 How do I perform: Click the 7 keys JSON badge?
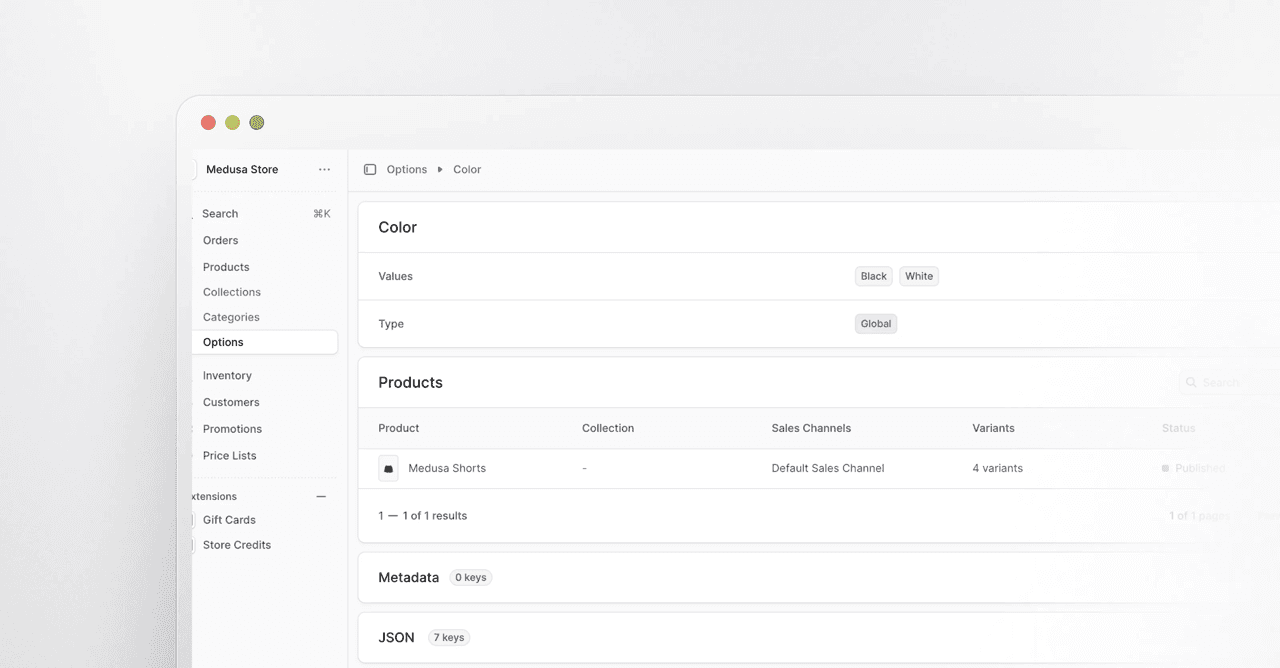point(449,638)
